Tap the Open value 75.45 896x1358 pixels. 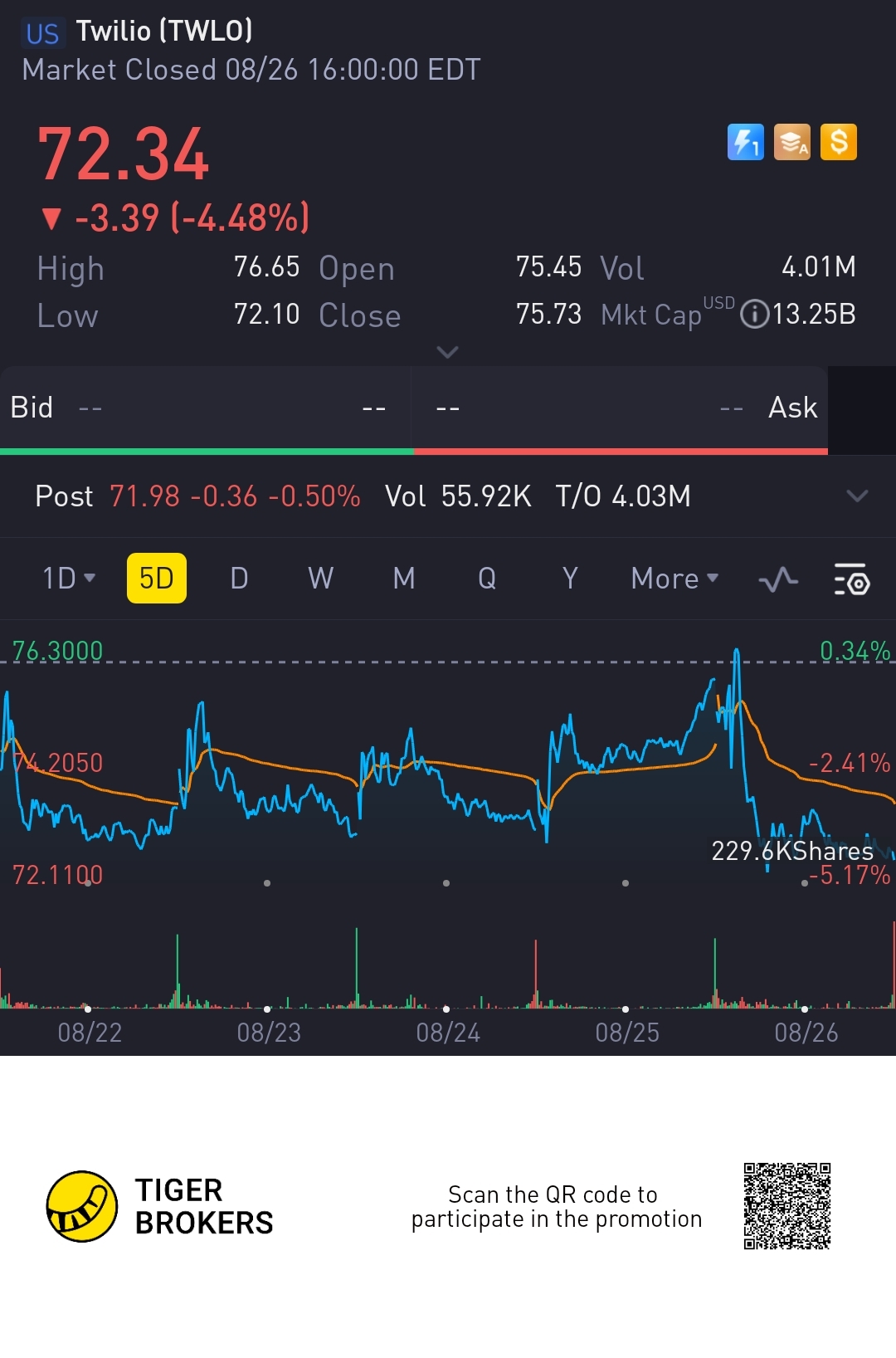pyautogui.click(x=548, y=267)
